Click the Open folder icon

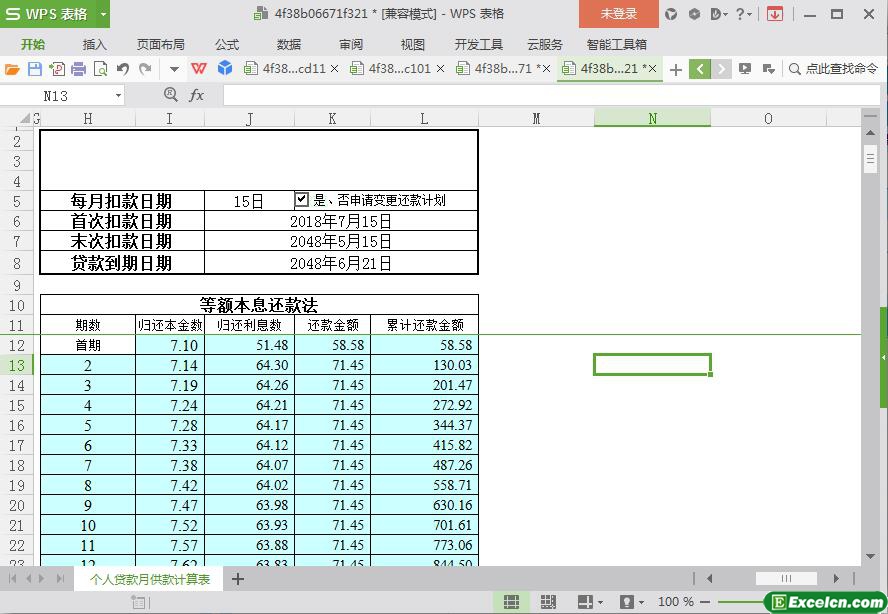point(12,69)
